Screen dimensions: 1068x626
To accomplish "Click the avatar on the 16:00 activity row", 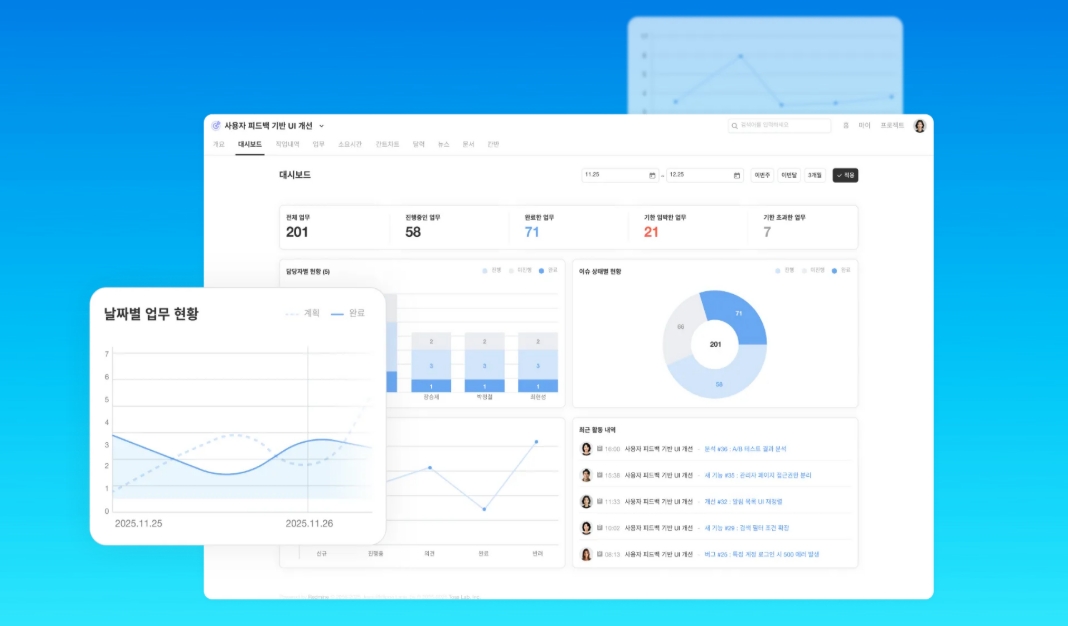I will (x=587, y=449).
